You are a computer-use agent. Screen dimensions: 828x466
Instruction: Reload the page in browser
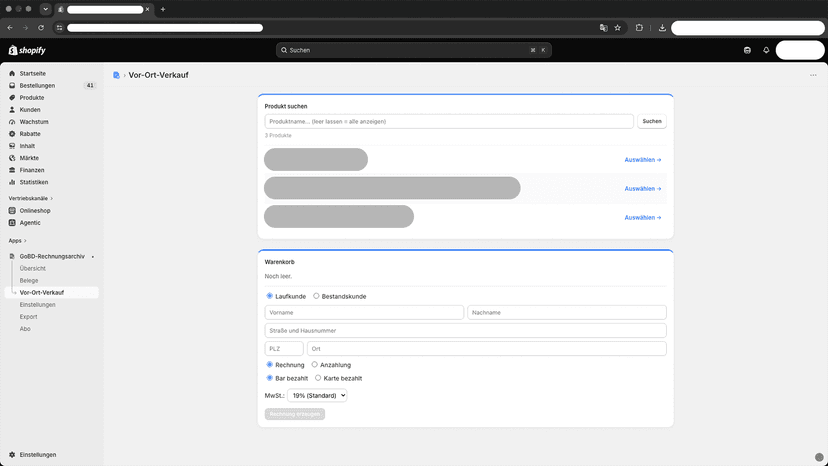(x=41, y=27)
